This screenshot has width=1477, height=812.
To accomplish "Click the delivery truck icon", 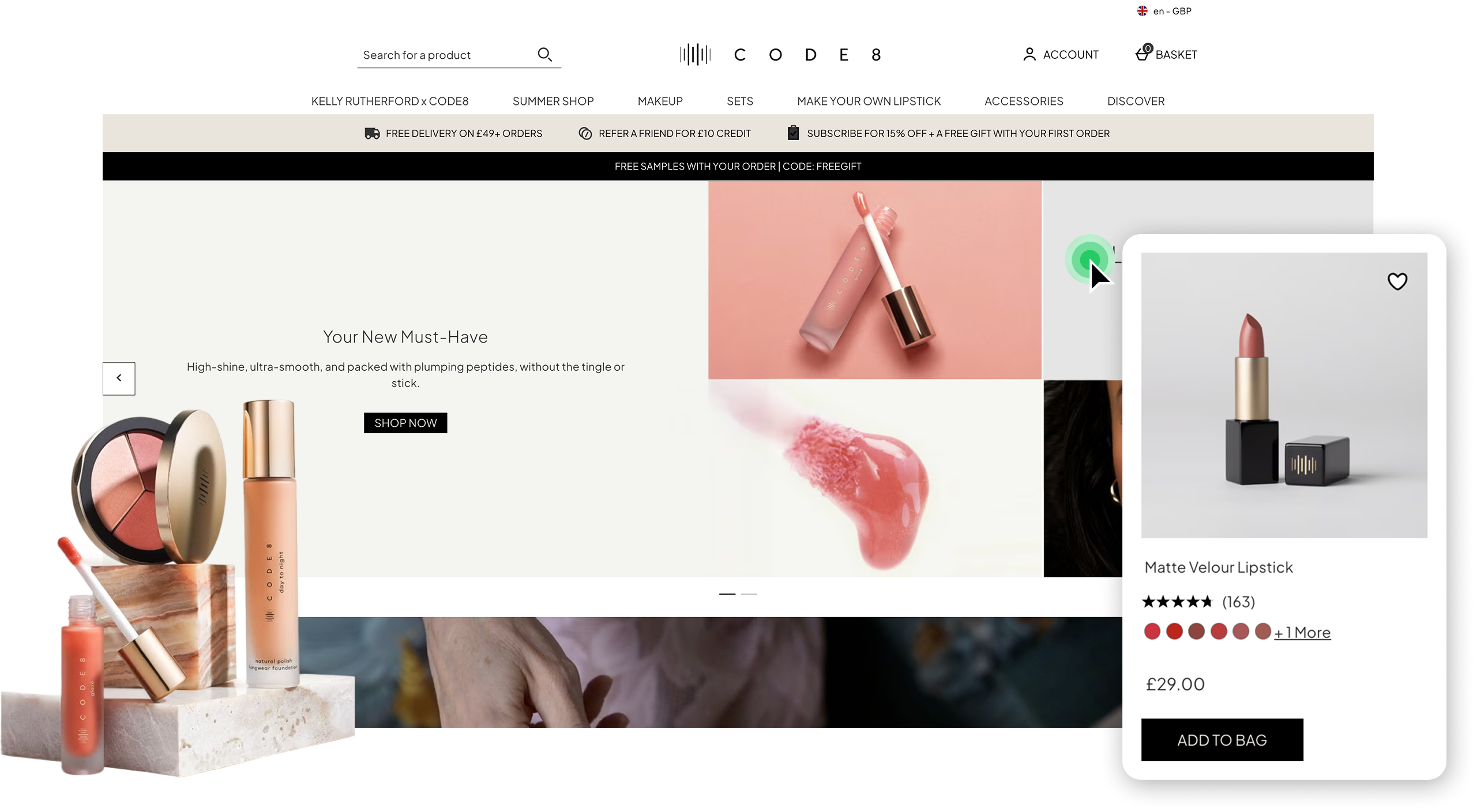I will [x=372, y=134].
